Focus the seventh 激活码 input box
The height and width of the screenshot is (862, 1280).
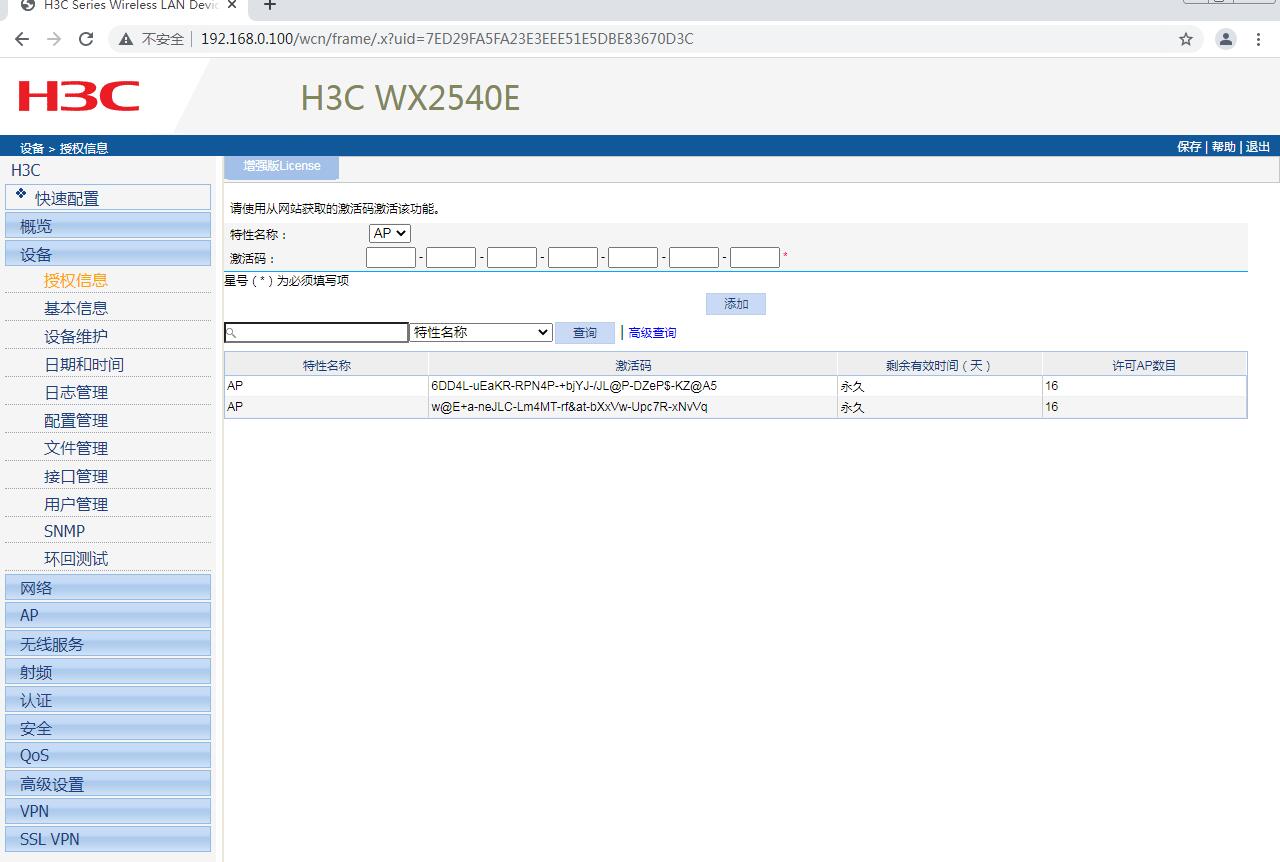point(755,258)
